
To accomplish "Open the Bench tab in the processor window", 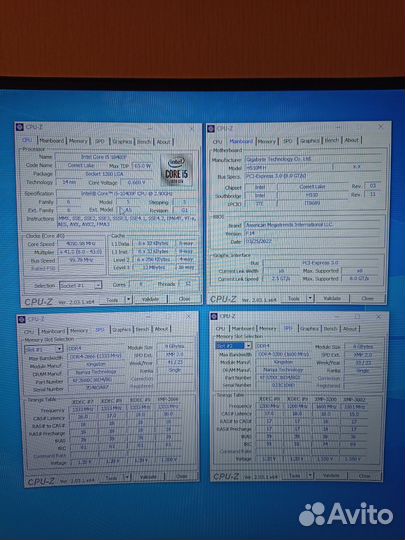I will 144,142.
